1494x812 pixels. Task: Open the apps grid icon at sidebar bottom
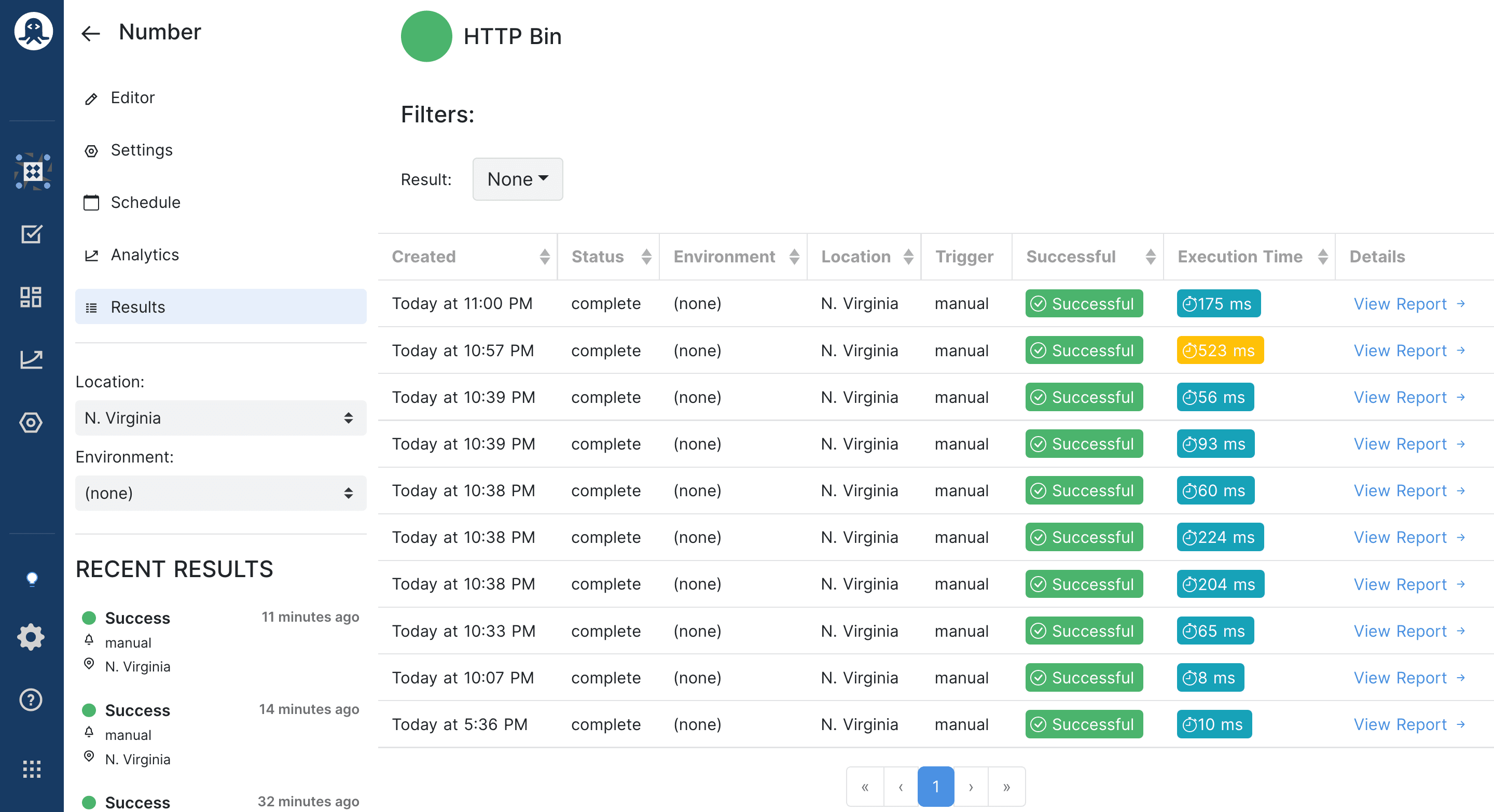pyautogui.click(x=31, y=768)
